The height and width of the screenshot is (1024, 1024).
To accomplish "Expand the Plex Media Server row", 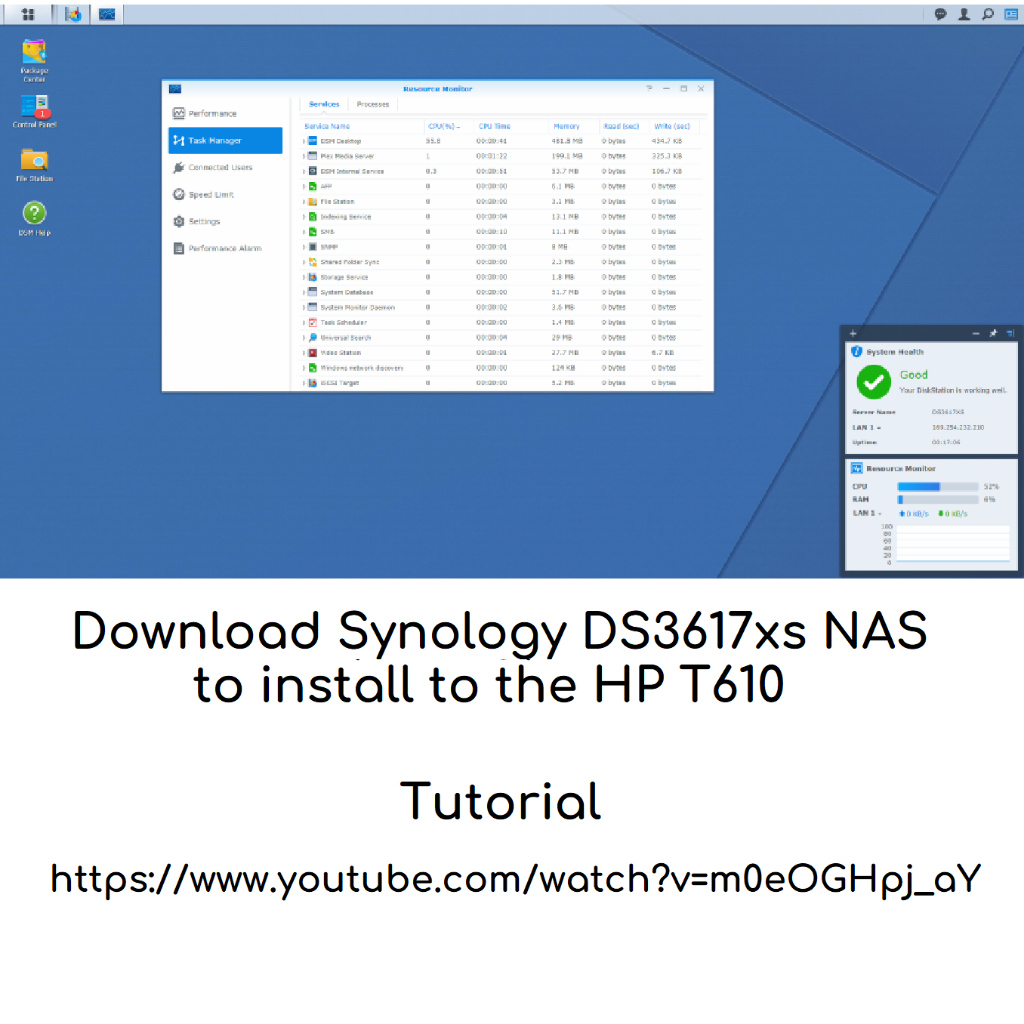I will click(304, 156).
